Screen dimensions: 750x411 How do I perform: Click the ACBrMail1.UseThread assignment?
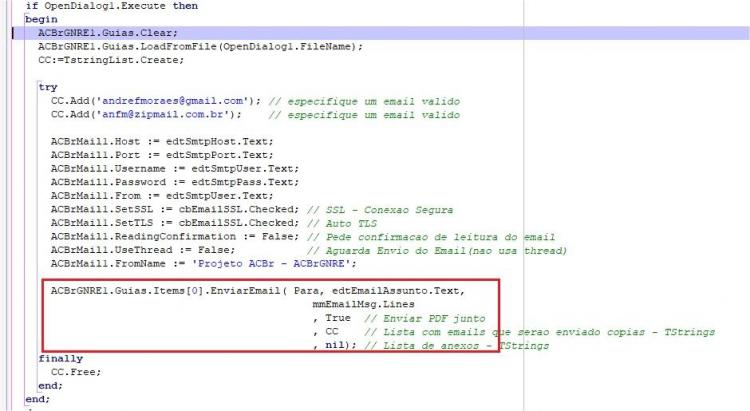143,250
